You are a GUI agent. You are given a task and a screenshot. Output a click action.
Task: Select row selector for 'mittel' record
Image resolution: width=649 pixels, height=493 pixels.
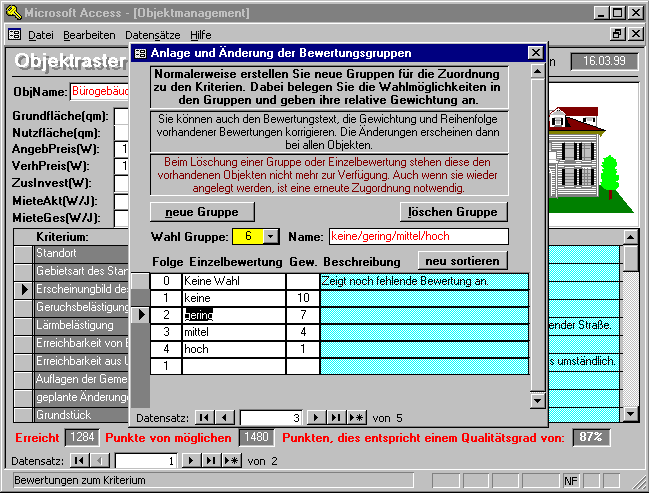point(141,331)
